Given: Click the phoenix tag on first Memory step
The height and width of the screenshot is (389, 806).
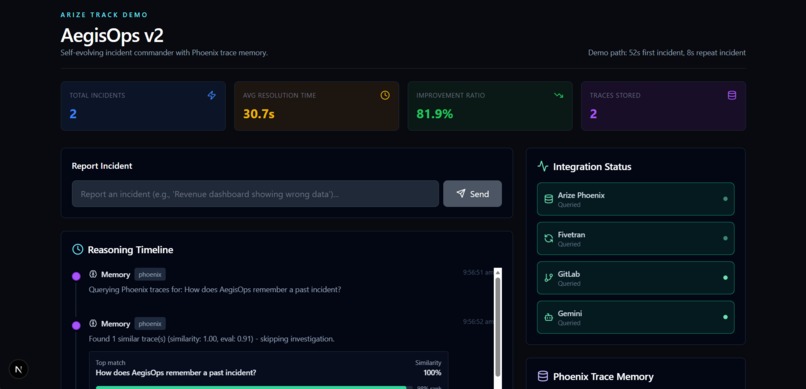Looking at the screenshot, I should coord(150,274).
